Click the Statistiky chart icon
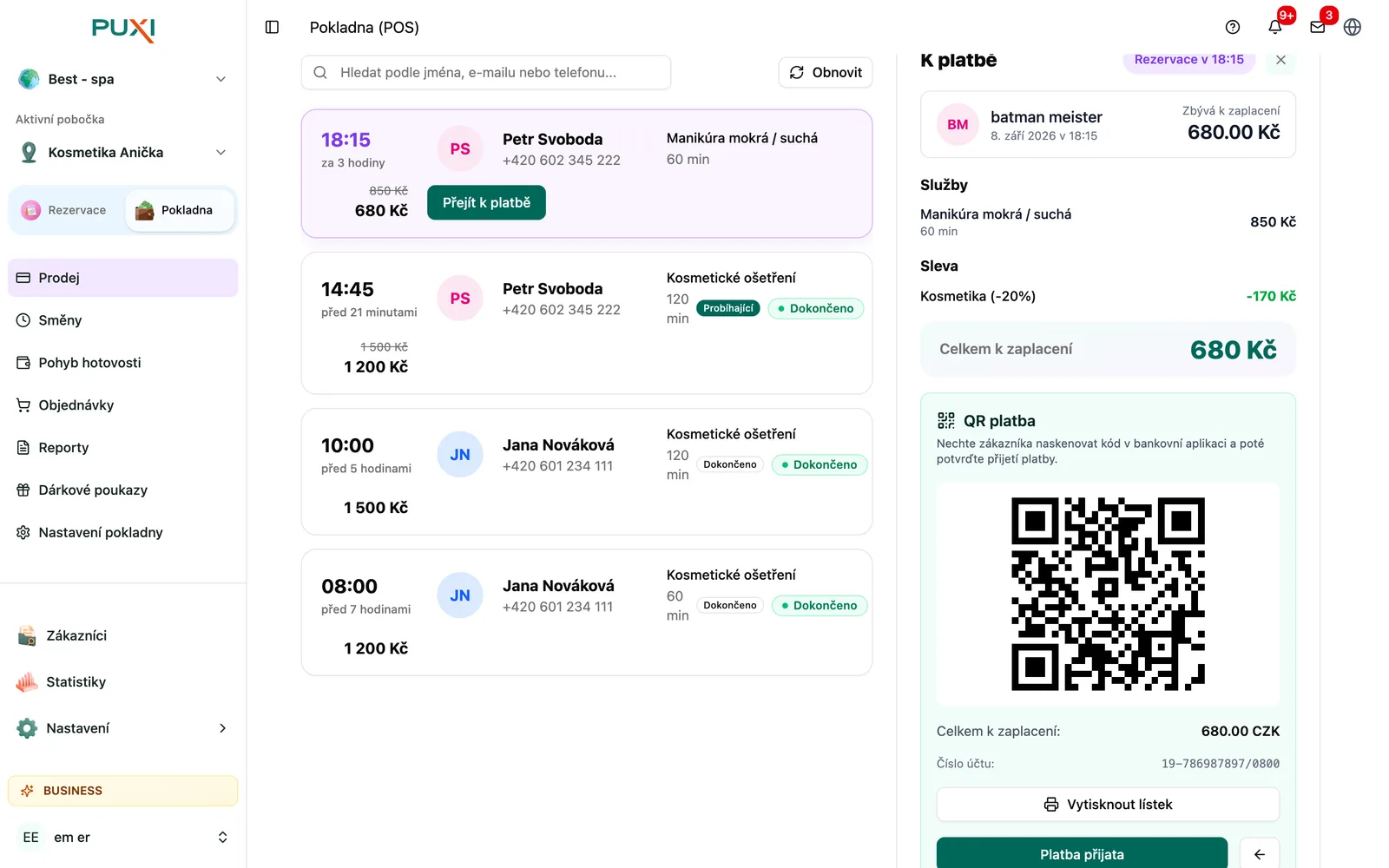Image resolution: width=1389 pixels, height=868 pixels. click(x=27, y=682)
